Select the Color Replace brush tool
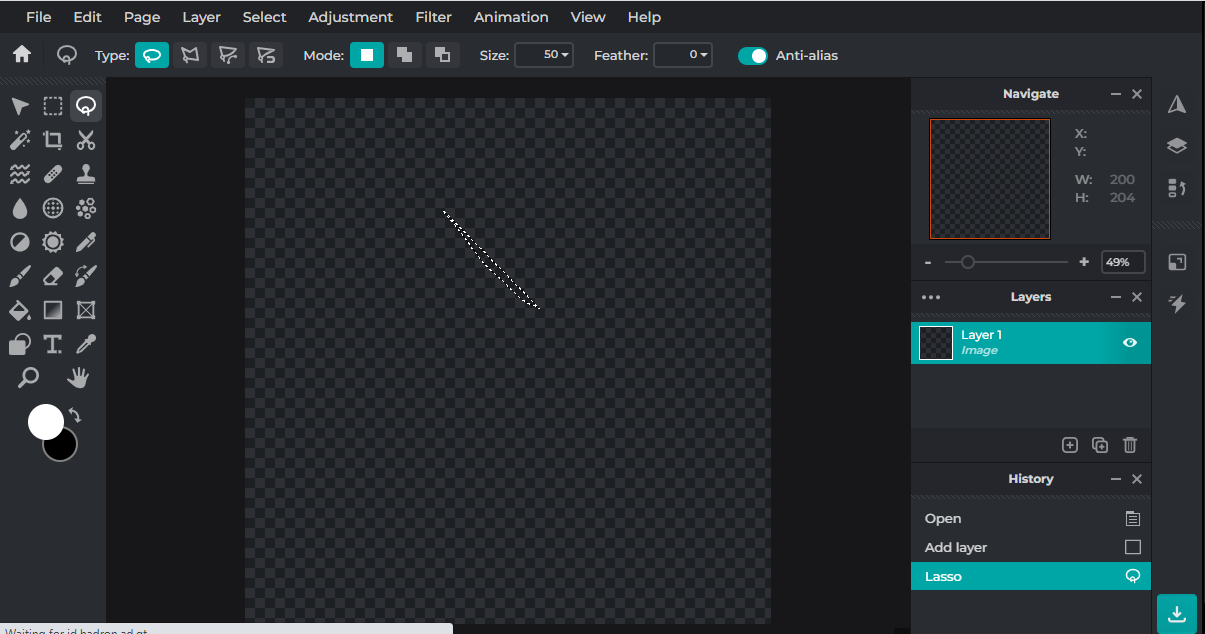 [x=86, y=276]
